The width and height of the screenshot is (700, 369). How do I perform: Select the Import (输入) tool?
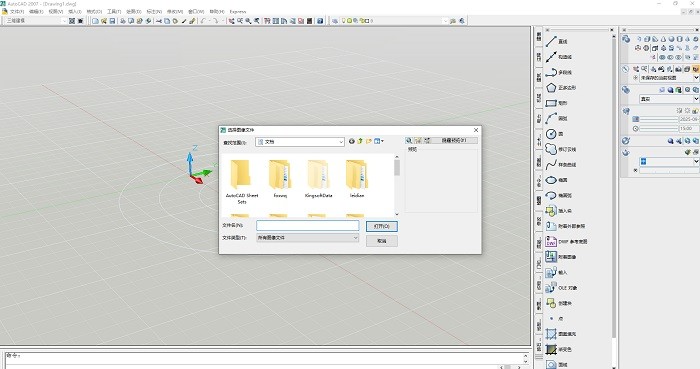[556, 272]
